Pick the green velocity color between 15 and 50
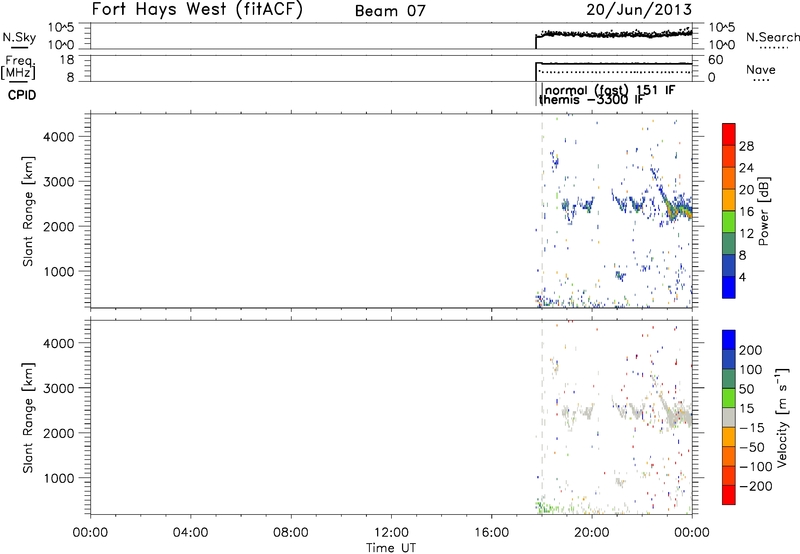The image size is (800, 554). [729, 398]
